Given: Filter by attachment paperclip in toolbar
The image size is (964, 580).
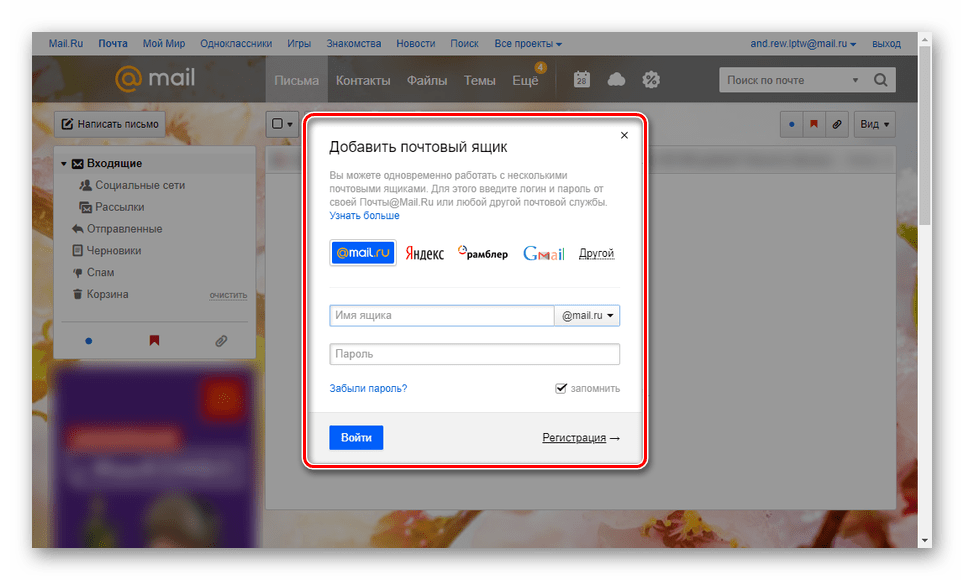Looking at the screenshot, I should [837, 124].
